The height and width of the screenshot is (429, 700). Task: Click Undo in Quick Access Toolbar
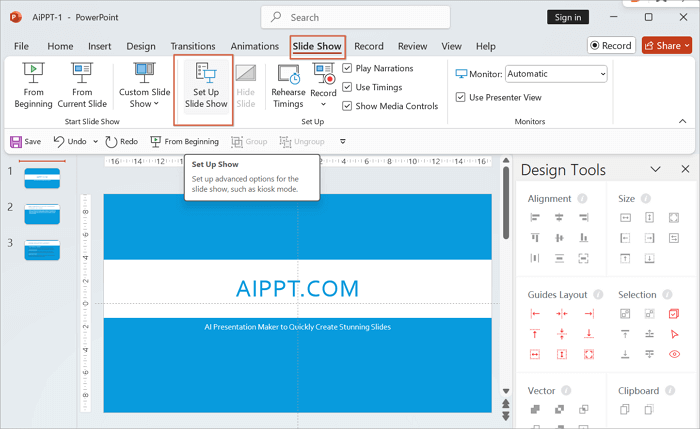point(70,142)
